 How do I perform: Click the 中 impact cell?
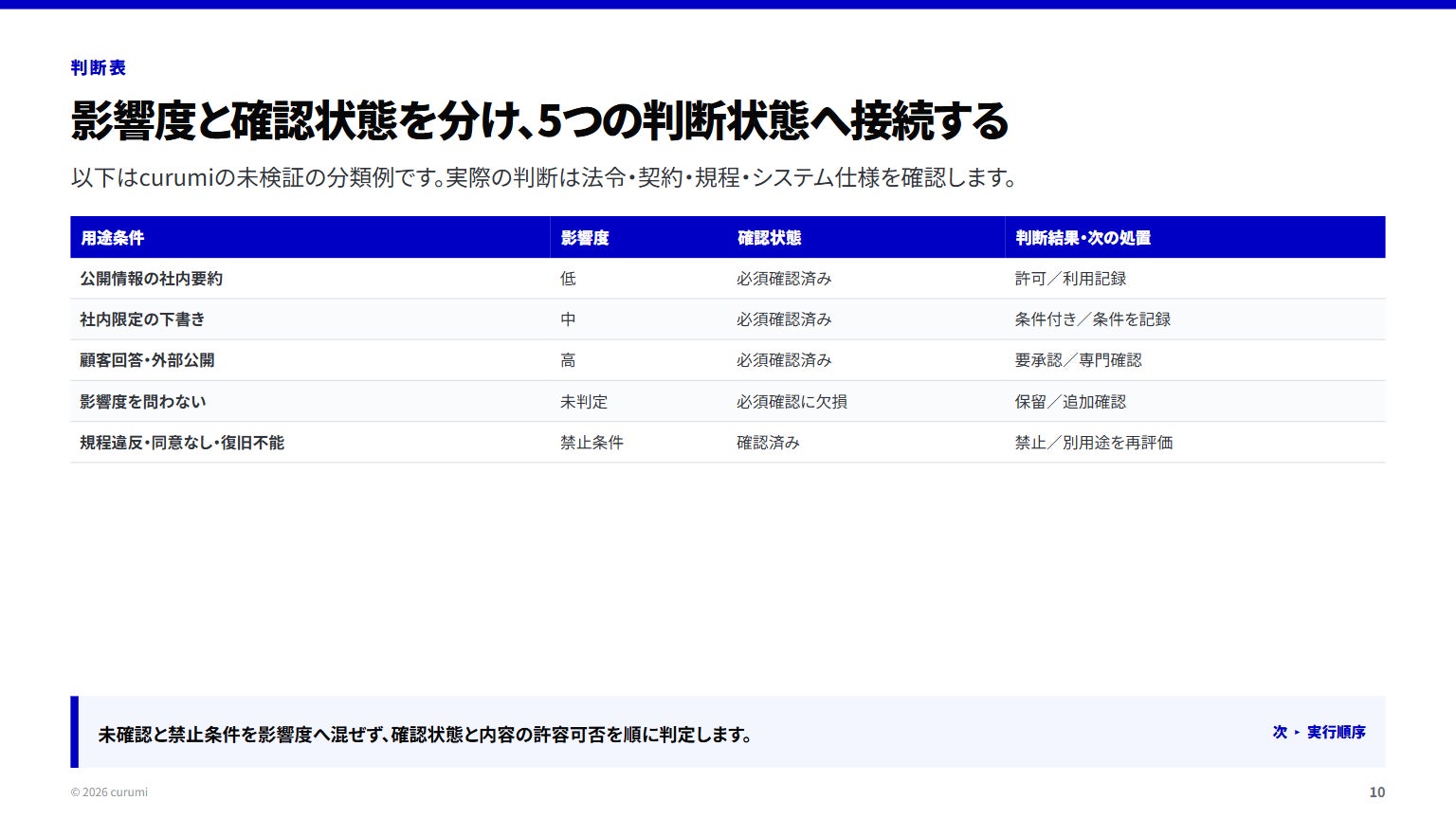pos(568,319)
